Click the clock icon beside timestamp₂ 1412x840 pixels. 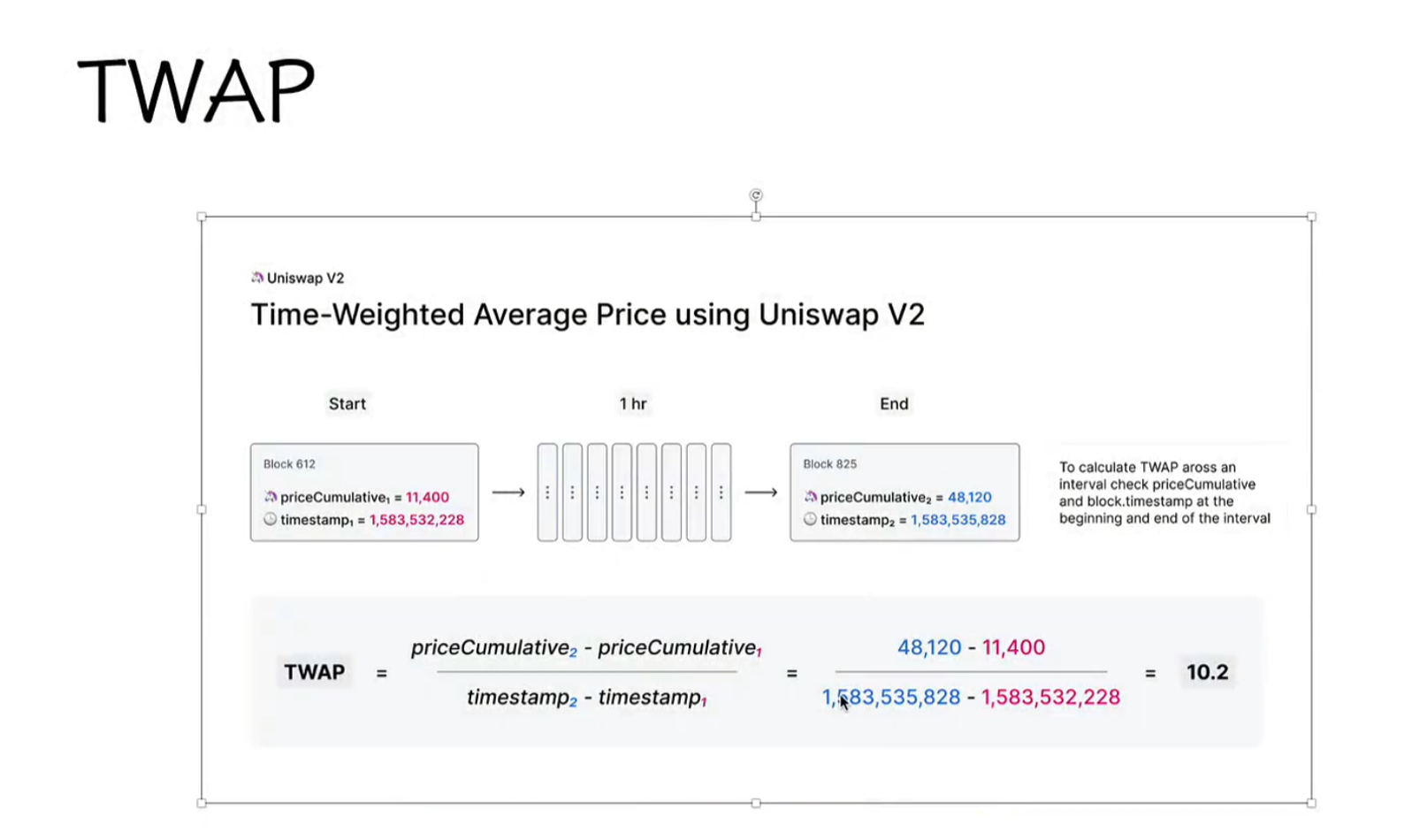click(810, 519)
